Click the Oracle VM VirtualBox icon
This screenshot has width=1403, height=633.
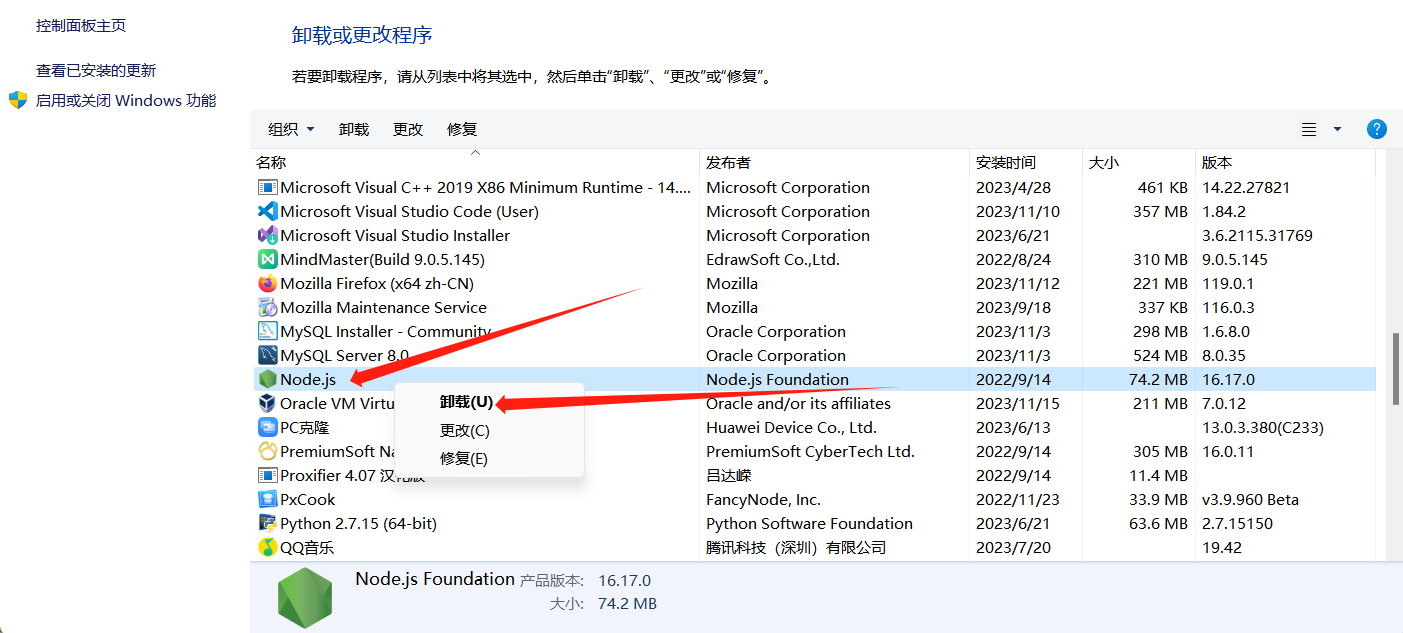267,403
